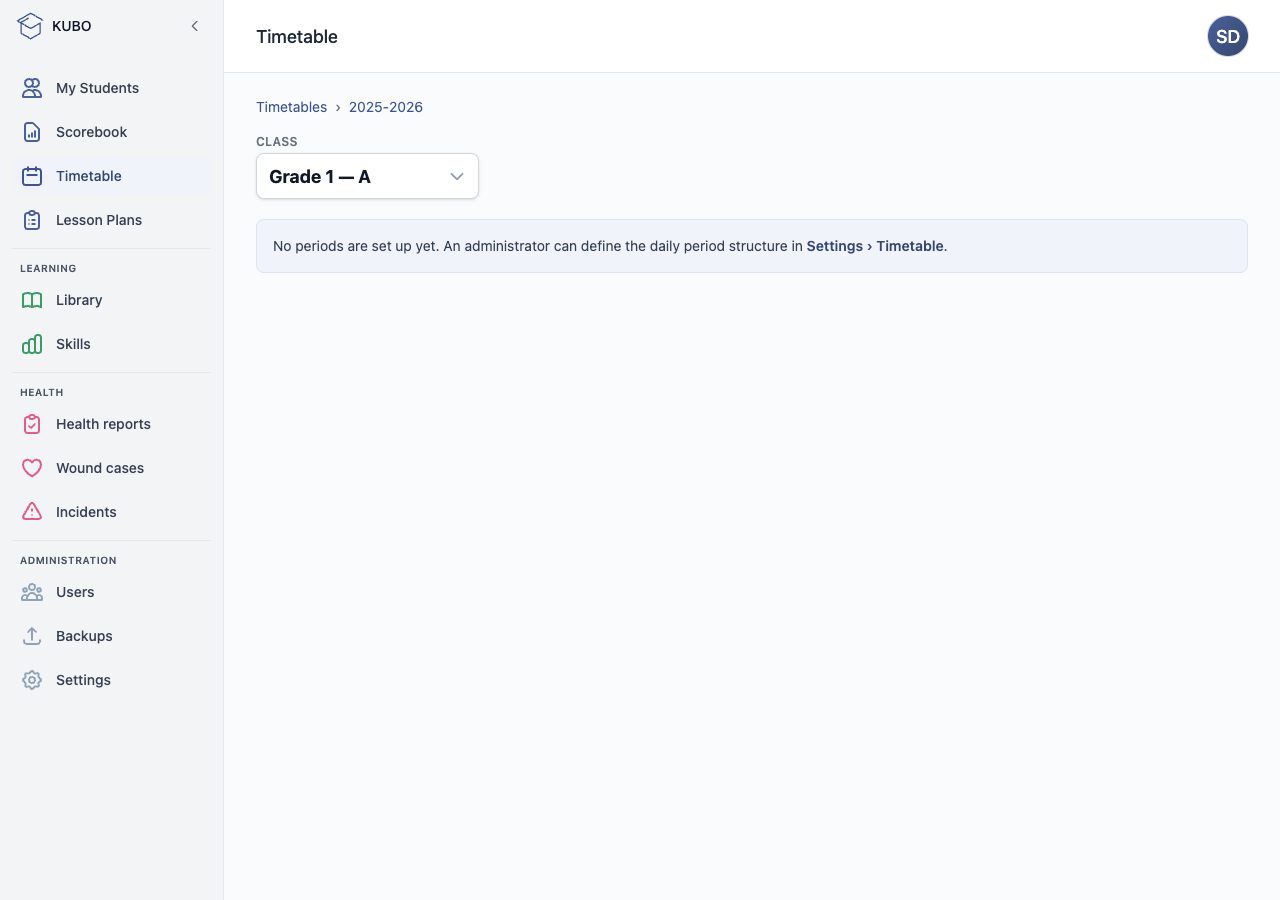Go to the Scorebook page
Image resolution: width=1280 pixels, height=900 pixels.
(112, 132)
